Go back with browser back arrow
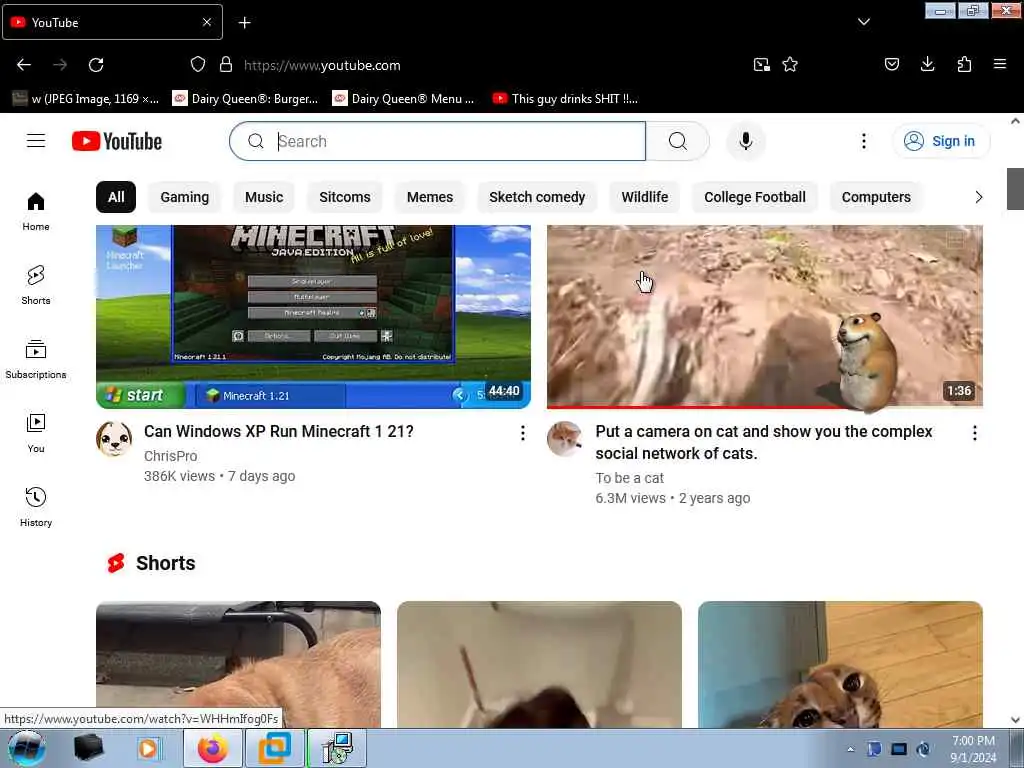The width and height of the screenshot is (1024, 768). click(x=24, y=65)
